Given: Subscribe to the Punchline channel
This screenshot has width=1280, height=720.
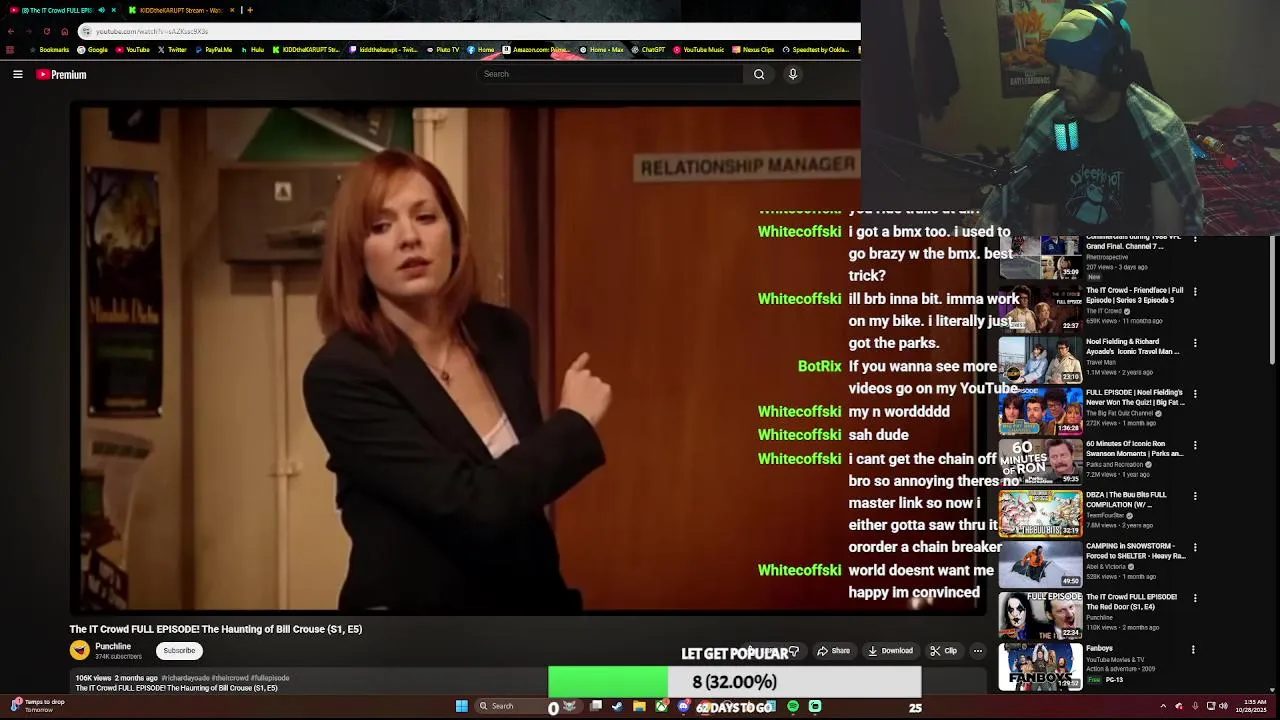Looking at the screenshot, I should (x=180, y=650).
